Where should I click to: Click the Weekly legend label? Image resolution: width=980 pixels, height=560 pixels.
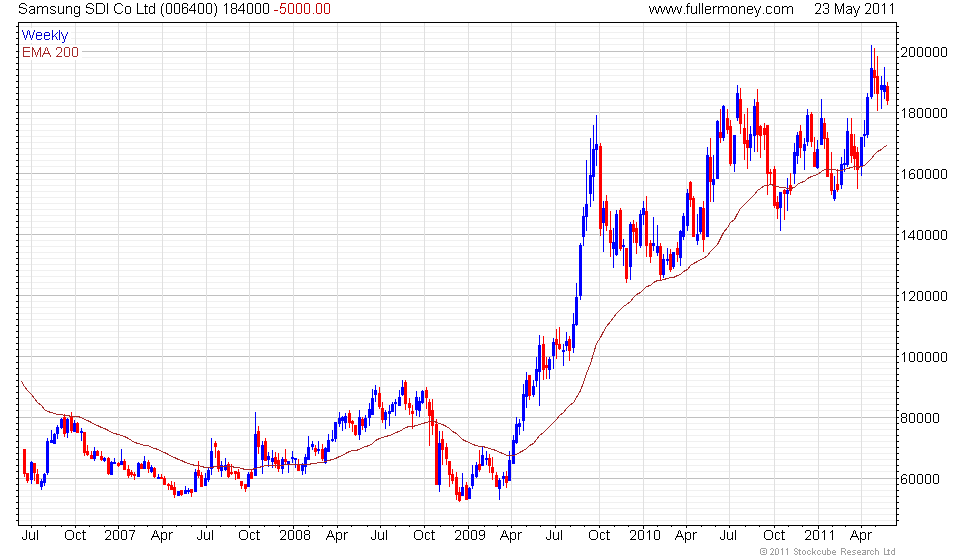pyautogui.click(x=45, y=36)
